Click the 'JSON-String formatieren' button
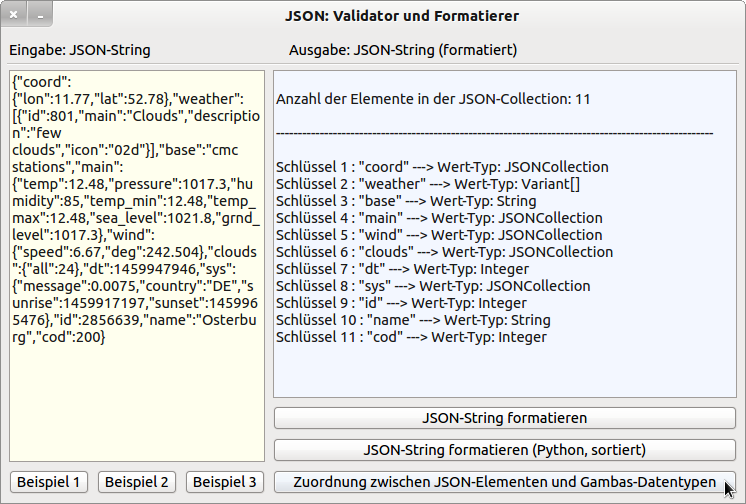 point(504,417)
